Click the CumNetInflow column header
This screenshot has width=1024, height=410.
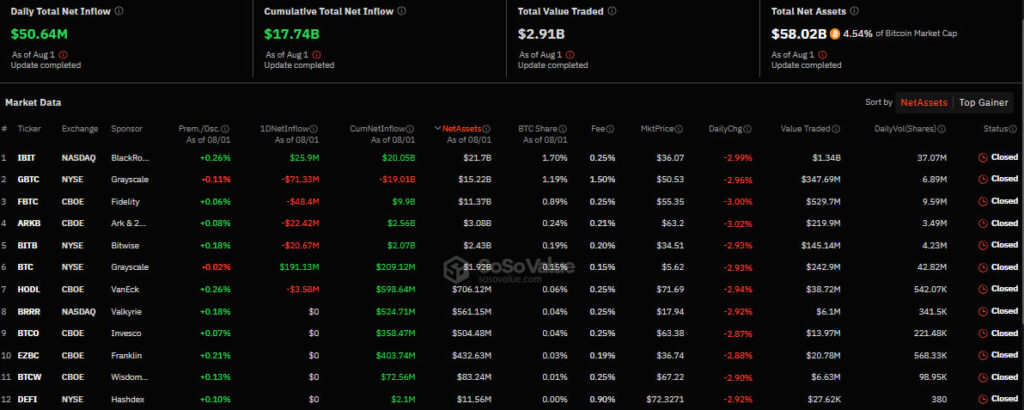[379, 129]
